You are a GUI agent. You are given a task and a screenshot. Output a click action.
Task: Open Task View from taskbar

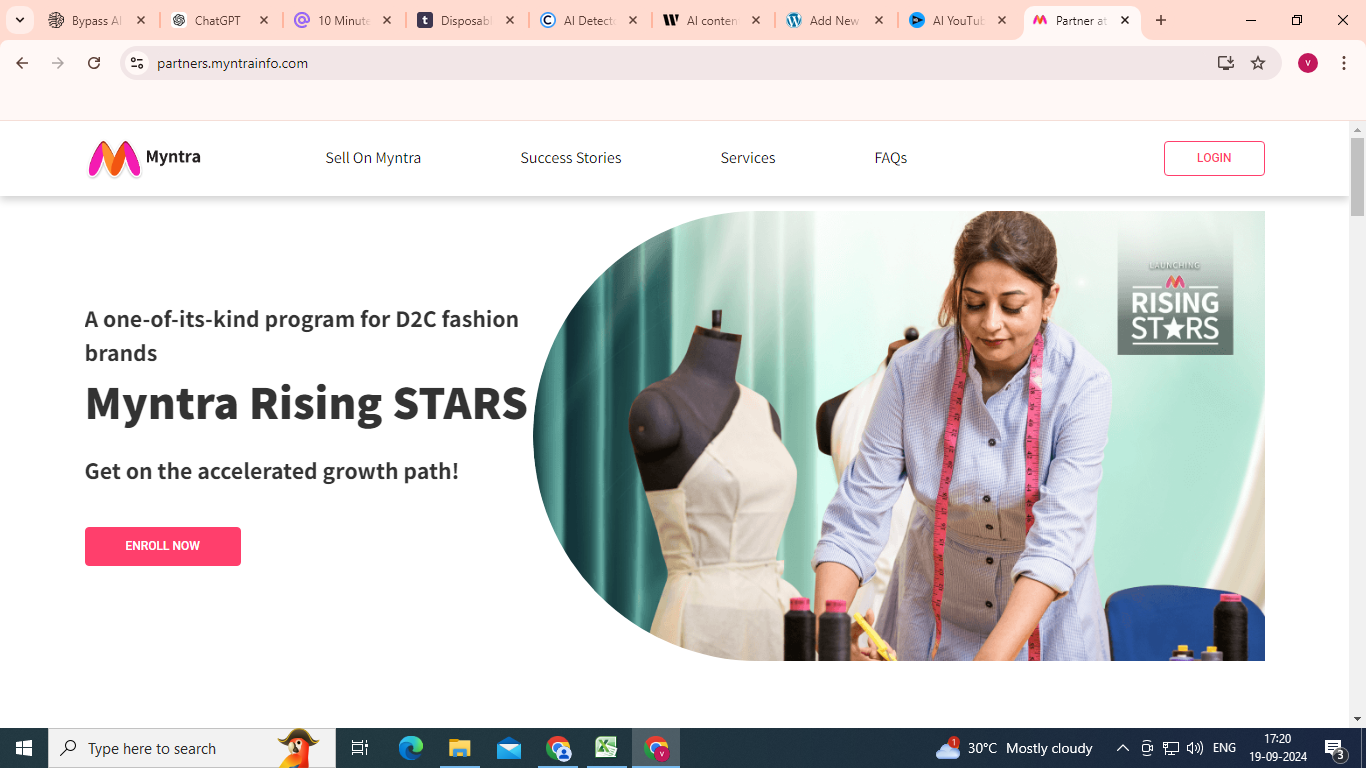[360, 748]
